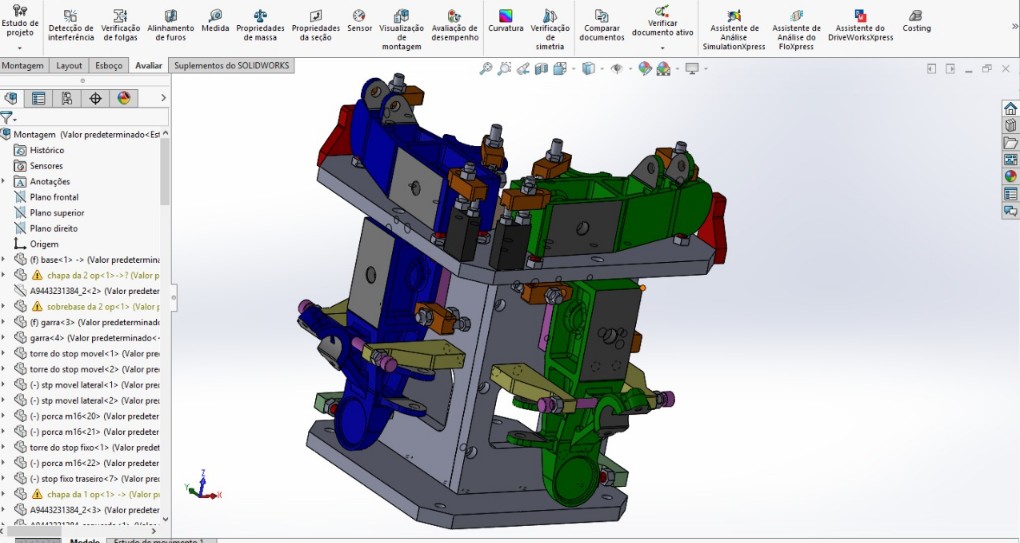
Task: Click Zoom to Fit magnifier icon
Action: pos(486,69)
